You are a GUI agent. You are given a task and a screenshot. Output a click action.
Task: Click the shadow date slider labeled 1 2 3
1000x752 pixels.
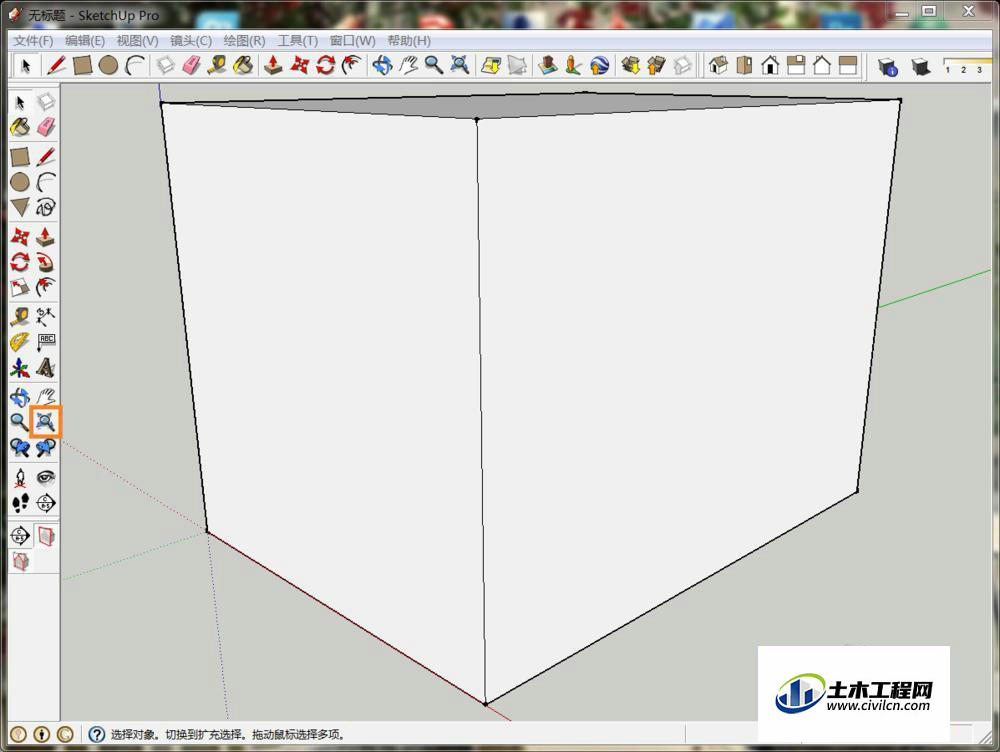click(967, 66)
